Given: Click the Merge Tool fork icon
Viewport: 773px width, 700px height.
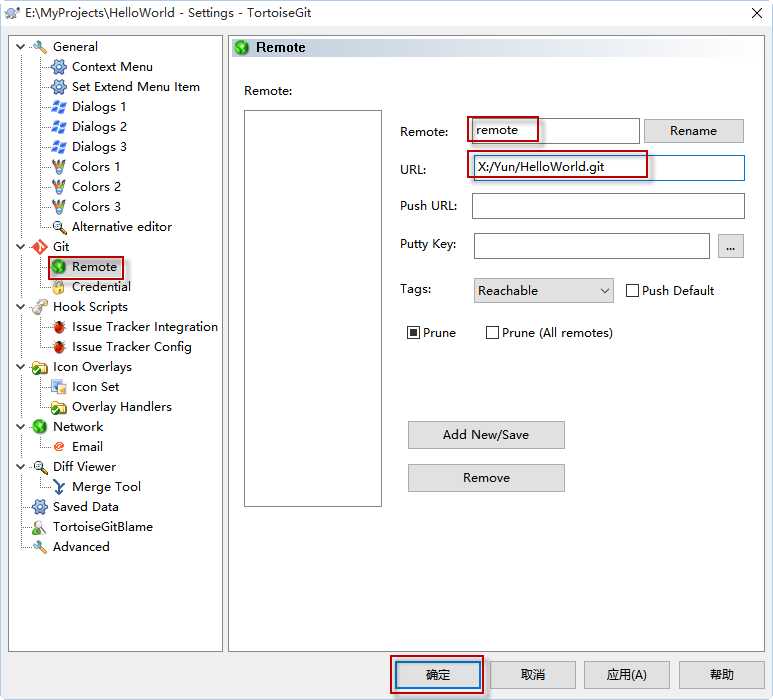Looking at the screenshot, I should coord(59,487).
